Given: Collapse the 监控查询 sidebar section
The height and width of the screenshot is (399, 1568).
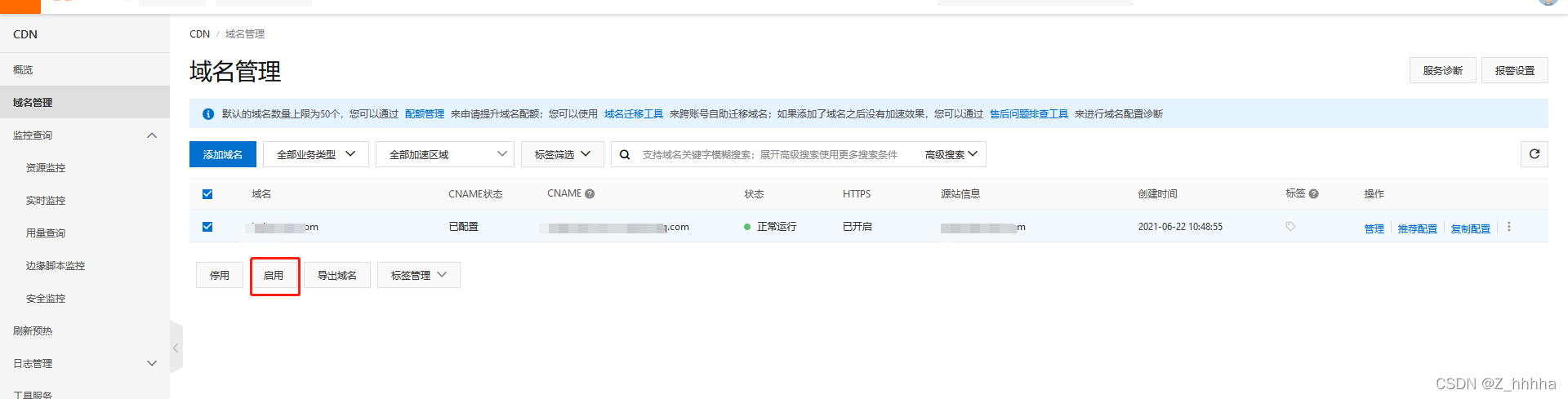Looking at the screenshot, I should (x=85, y=135).
